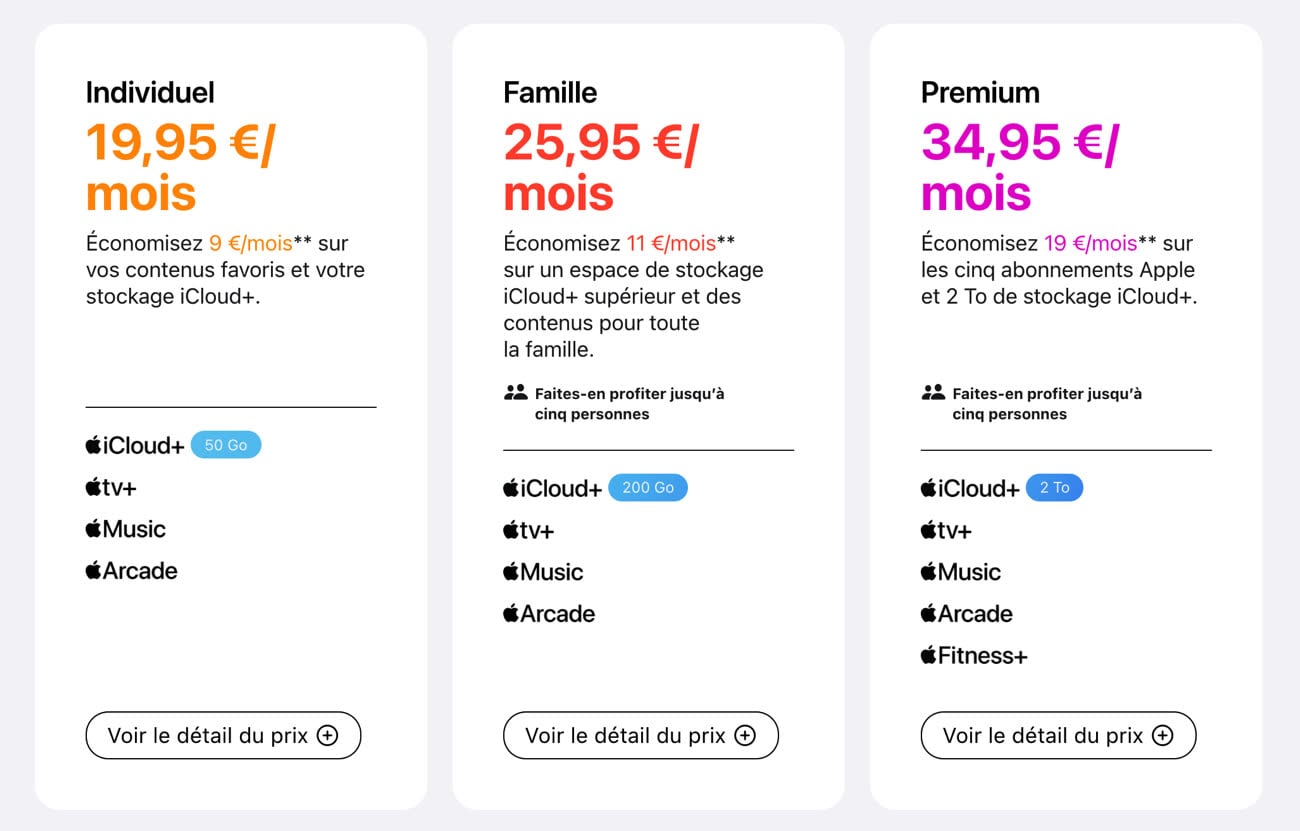This screenshot has width=1300, height=831.
Task: Click the Apple Arcade logo in Famille plan
Action: 549,614
